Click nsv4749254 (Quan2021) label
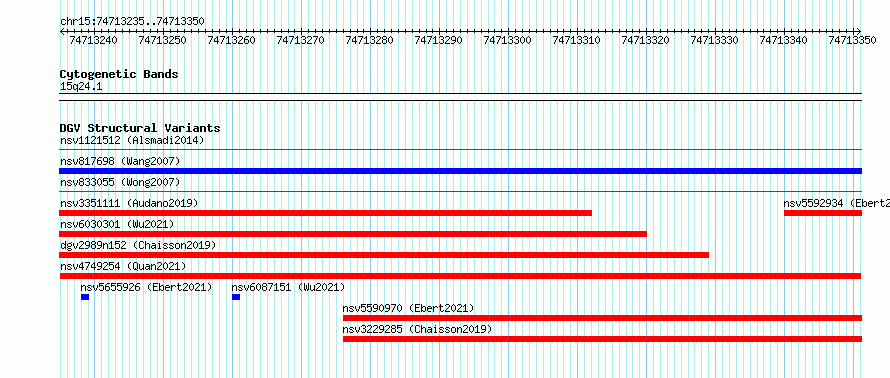This screenshot has width=890, height=378. click(x=123, y=266)
